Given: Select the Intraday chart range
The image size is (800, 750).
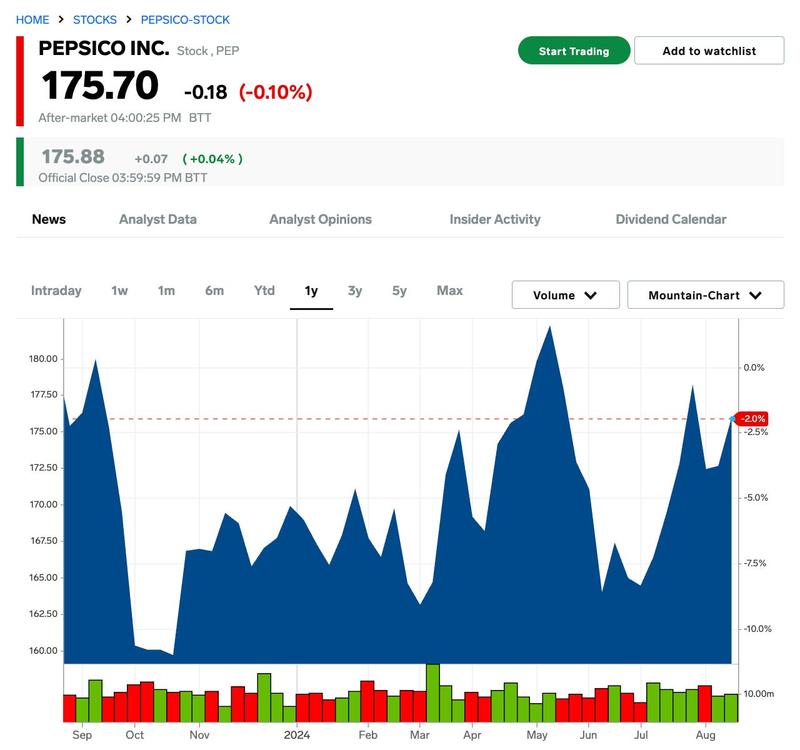Looking at the screenshot, I should coord(56,291).
